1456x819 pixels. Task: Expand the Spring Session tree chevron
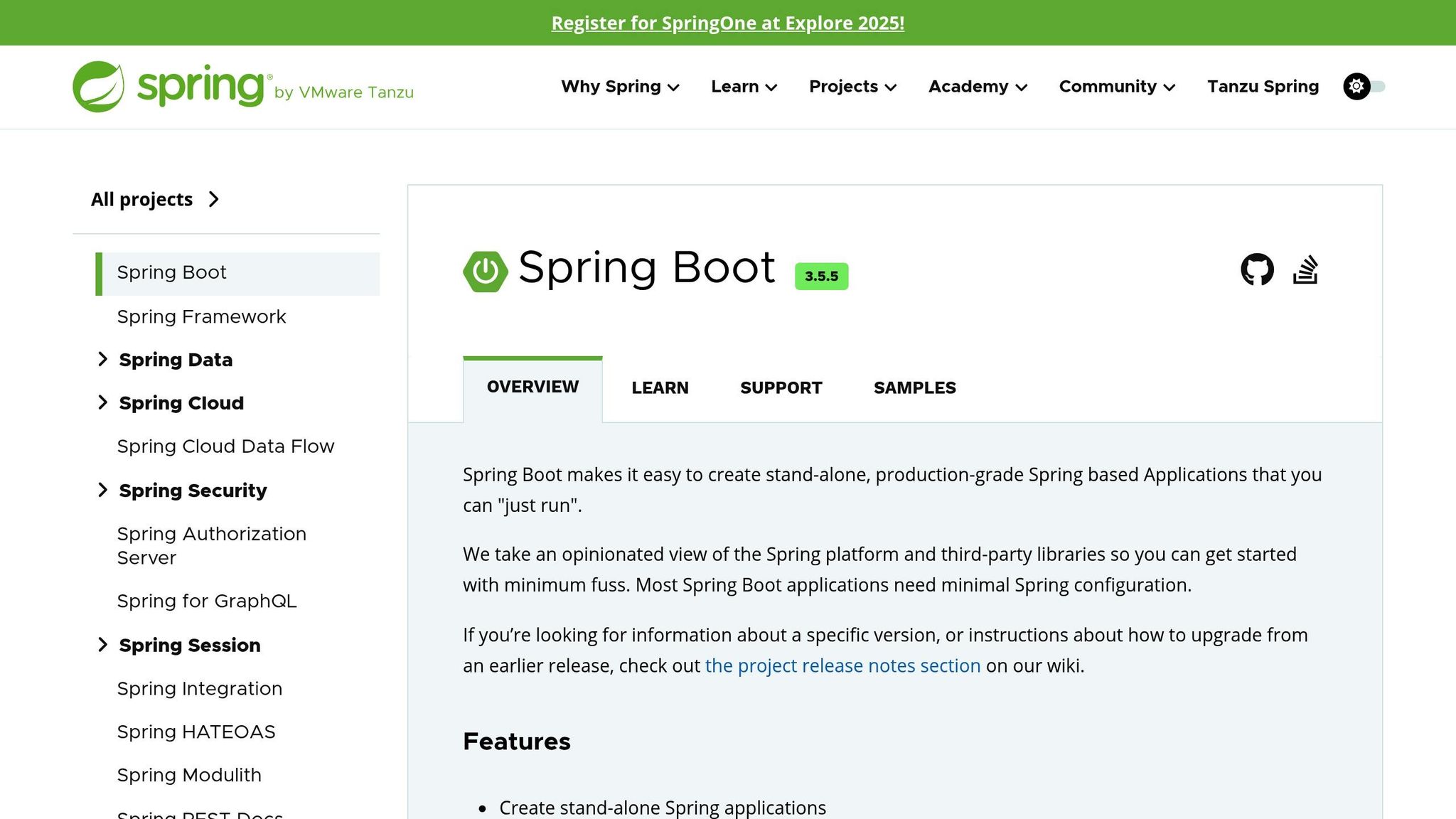tap(102, 644)
